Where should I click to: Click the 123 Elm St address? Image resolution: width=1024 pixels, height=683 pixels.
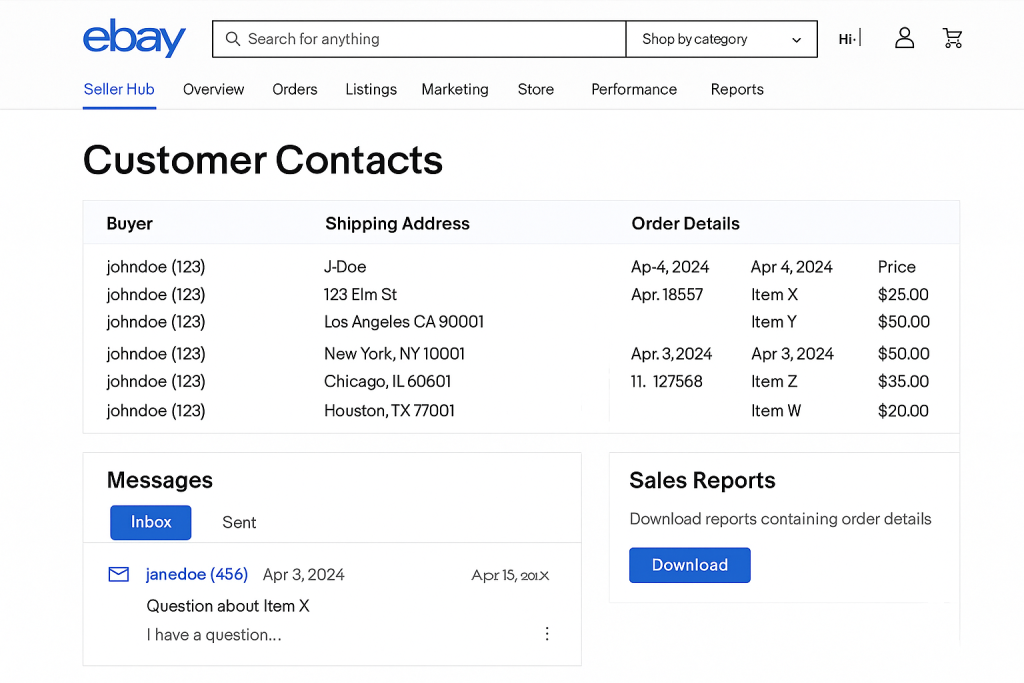point(360,294)
